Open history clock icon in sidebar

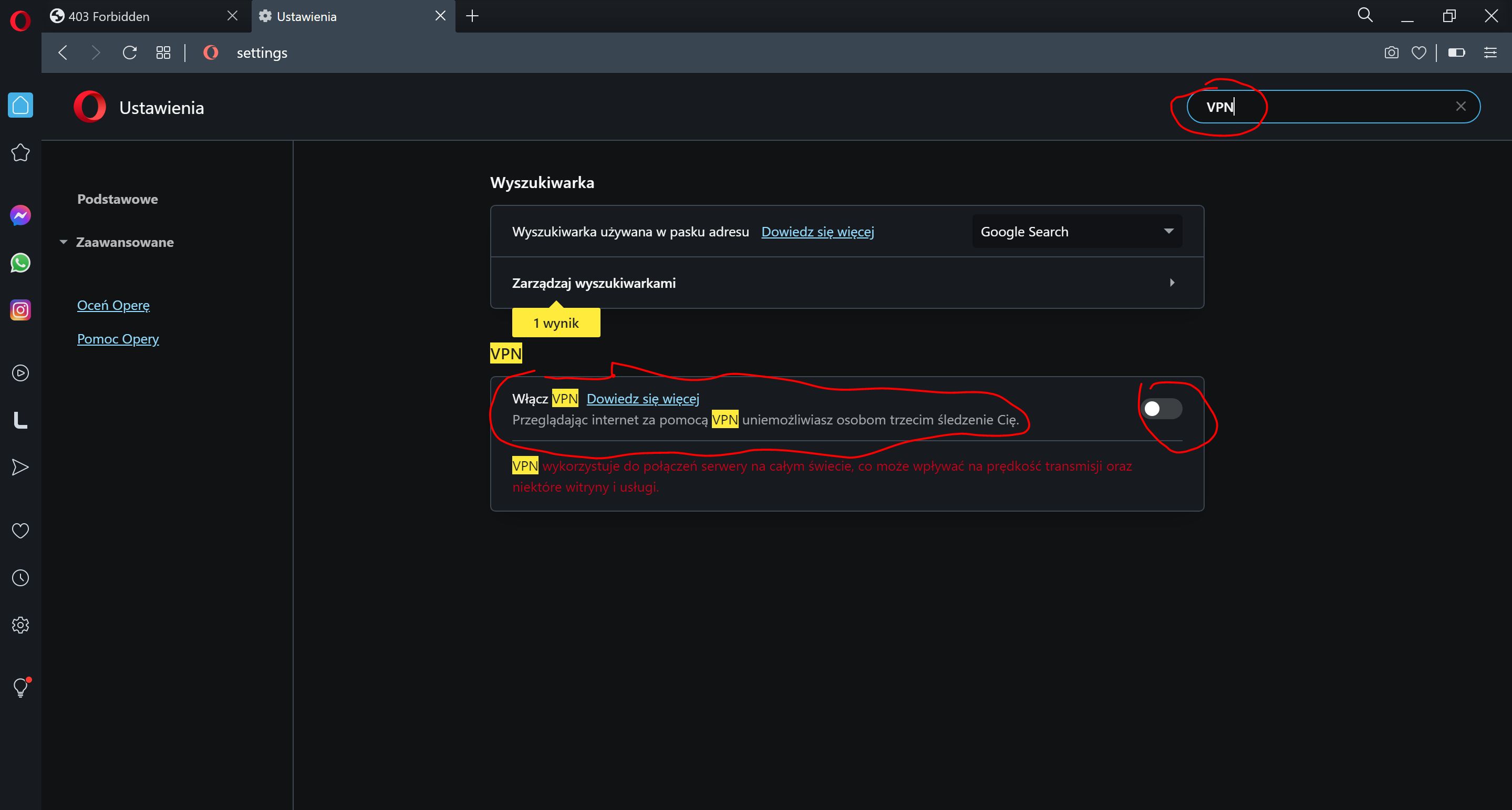pyautogui.click(x=20, y=578)
